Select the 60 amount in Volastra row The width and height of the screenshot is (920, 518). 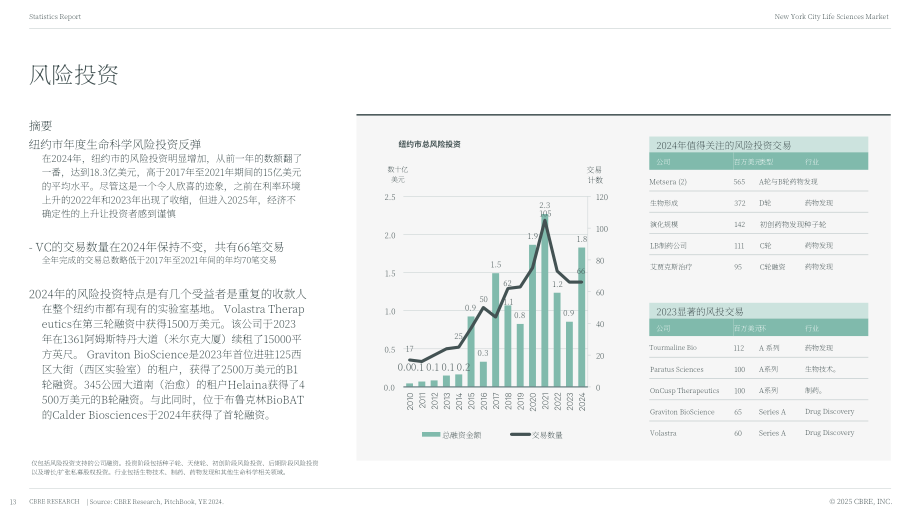pyautogui.click(x=738, y=433)
